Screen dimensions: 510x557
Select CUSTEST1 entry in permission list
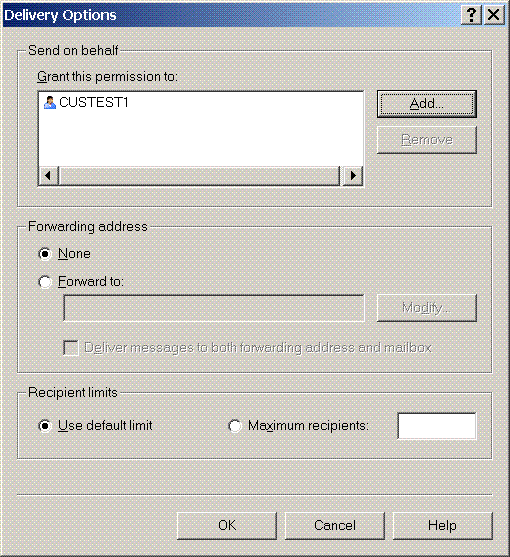[x=86, y=103]
